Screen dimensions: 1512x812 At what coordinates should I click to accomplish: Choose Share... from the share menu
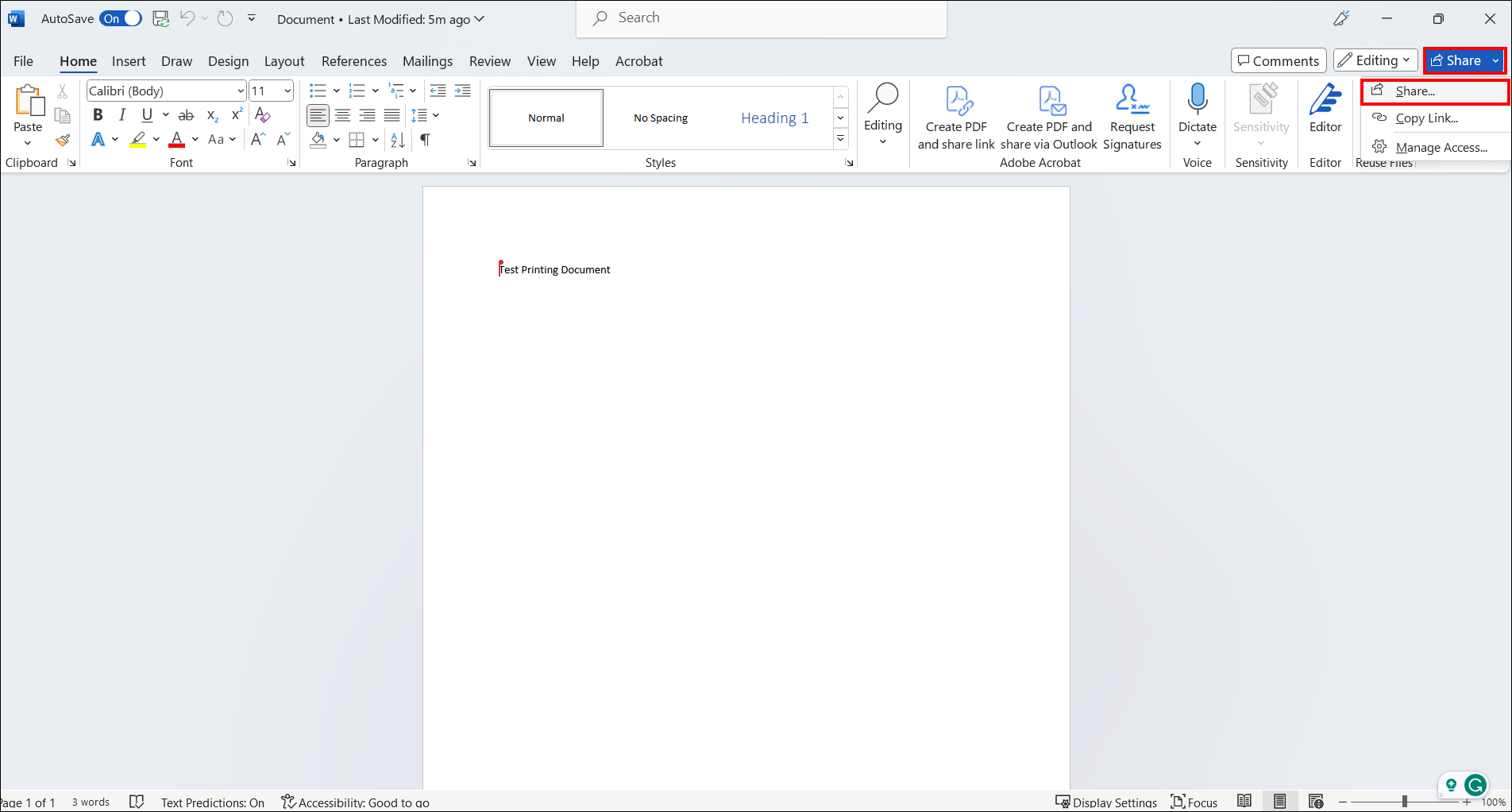[1435, 91]
